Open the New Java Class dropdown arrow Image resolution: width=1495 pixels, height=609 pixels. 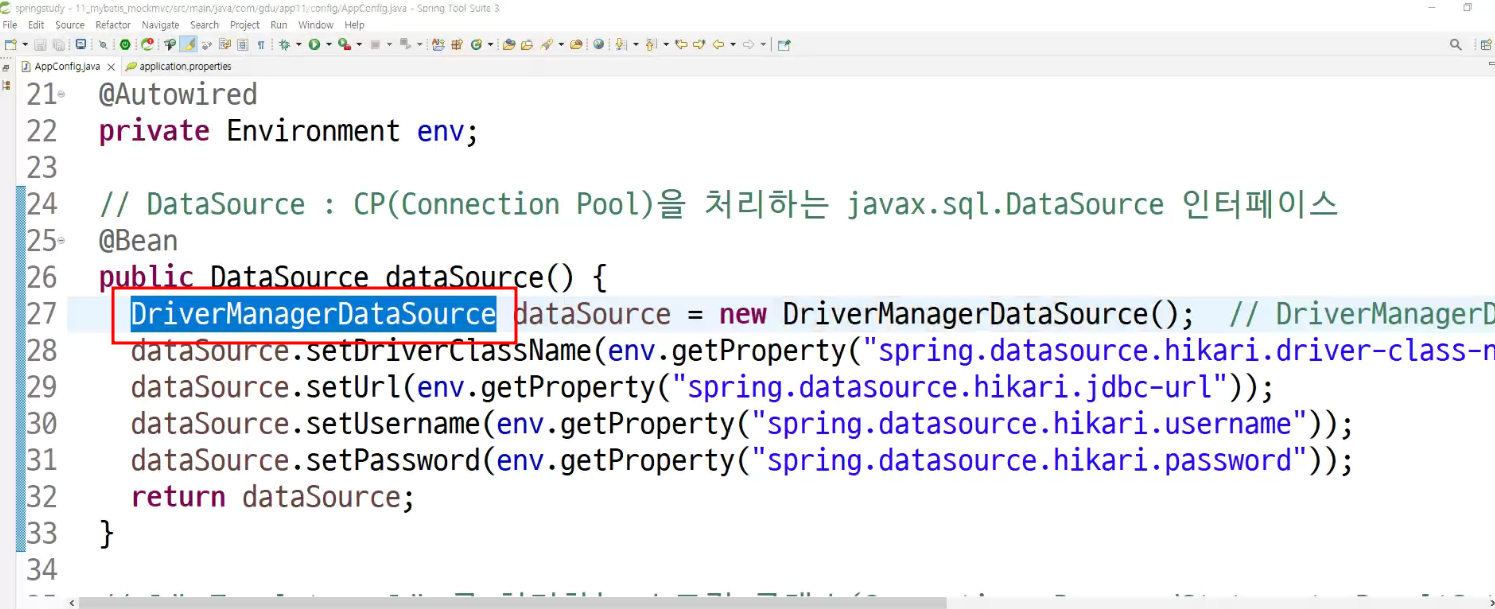pyautogui.click(x=490, y=44)
